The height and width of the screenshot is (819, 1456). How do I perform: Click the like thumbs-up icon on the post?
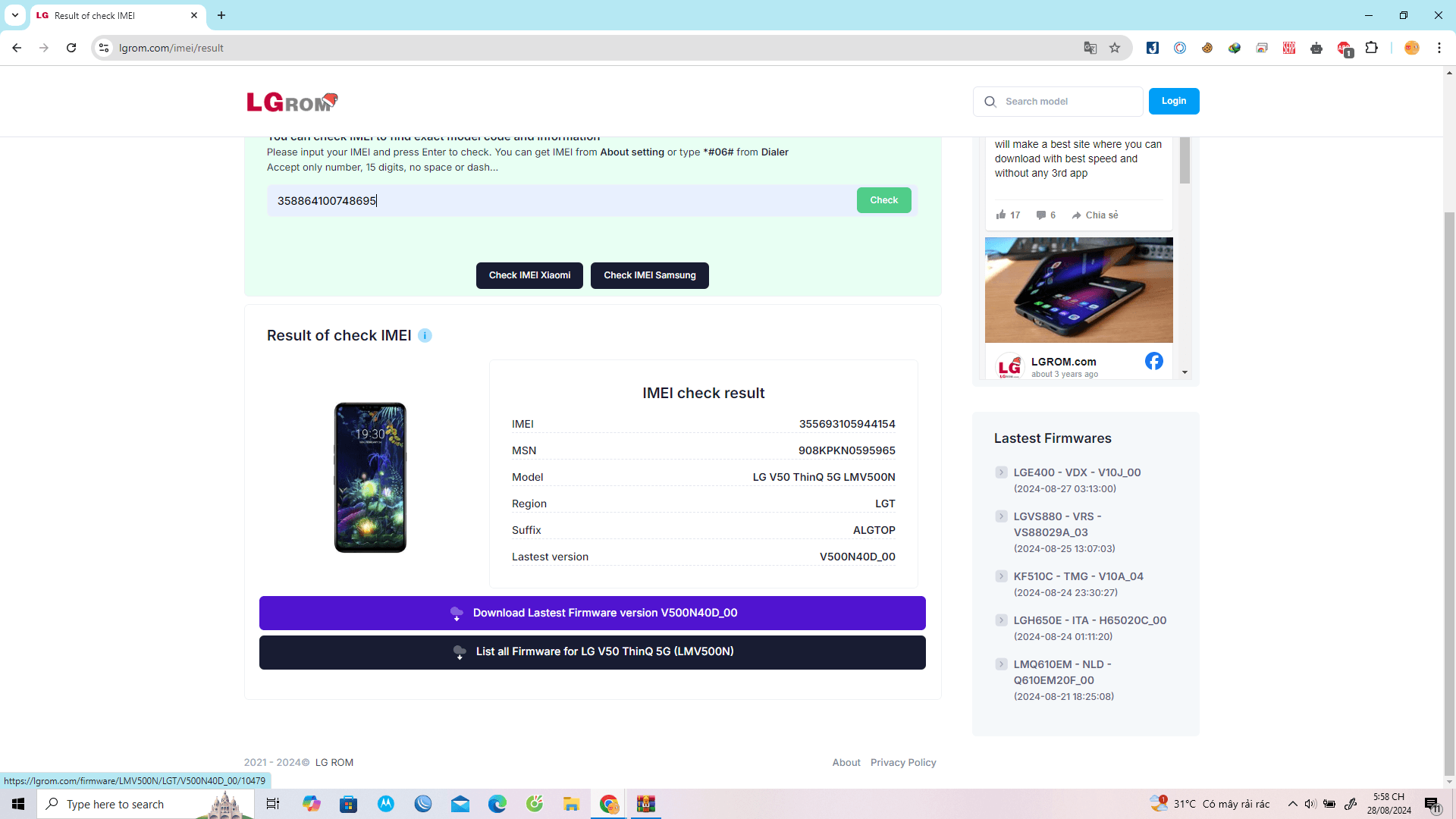pyautogui.click(x=1001, y=215)
